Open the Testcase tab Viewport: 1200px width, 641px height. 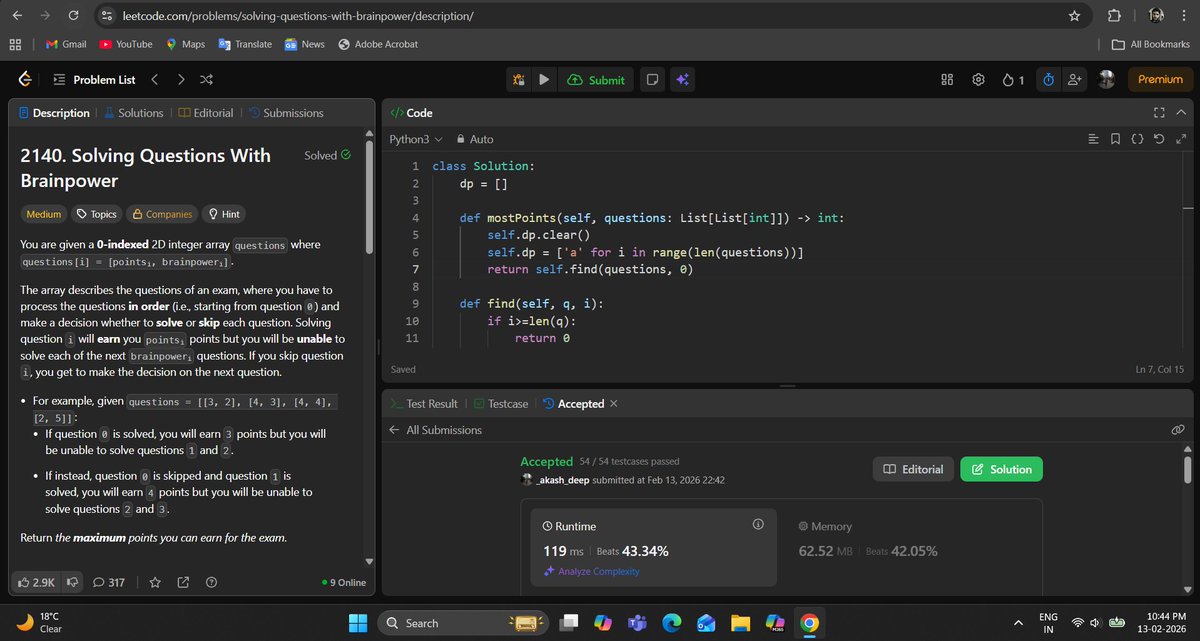click(499, 404)
